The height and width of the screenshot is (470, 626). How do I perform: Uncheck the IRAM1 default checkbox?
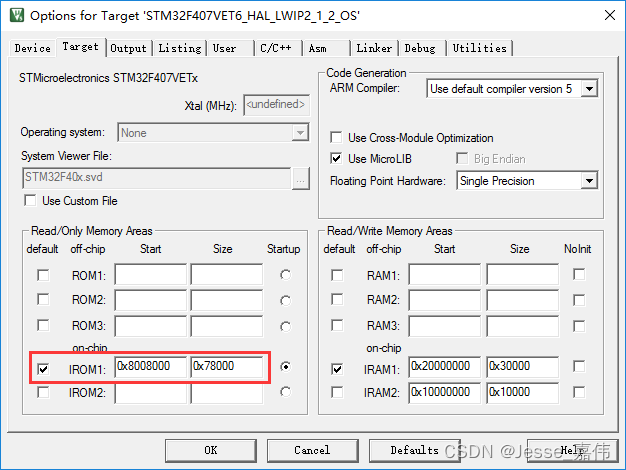click(x=337, y=369)
